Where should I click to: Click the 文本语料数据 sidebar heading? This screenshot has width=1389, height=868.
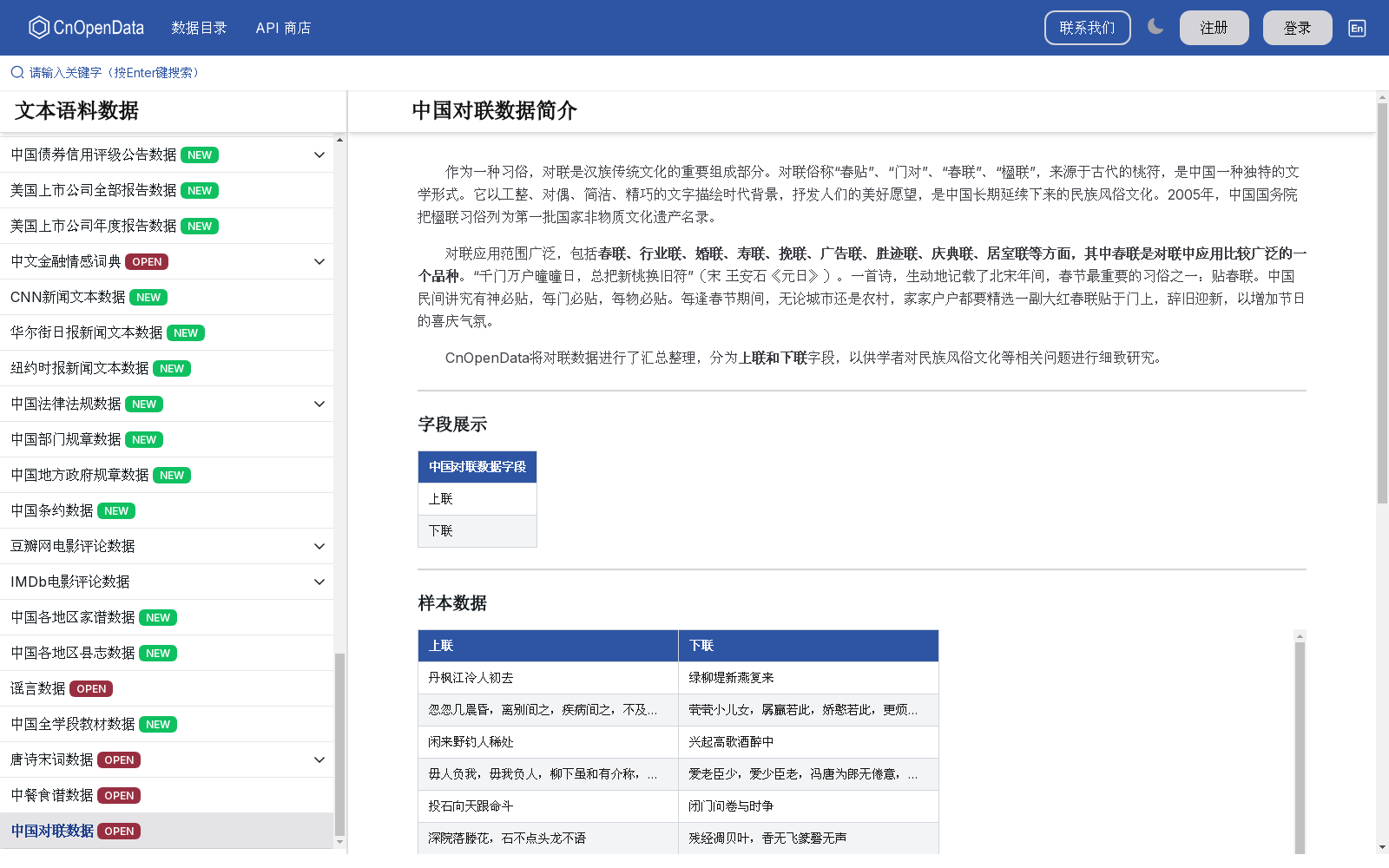click(x=77, y=111)
